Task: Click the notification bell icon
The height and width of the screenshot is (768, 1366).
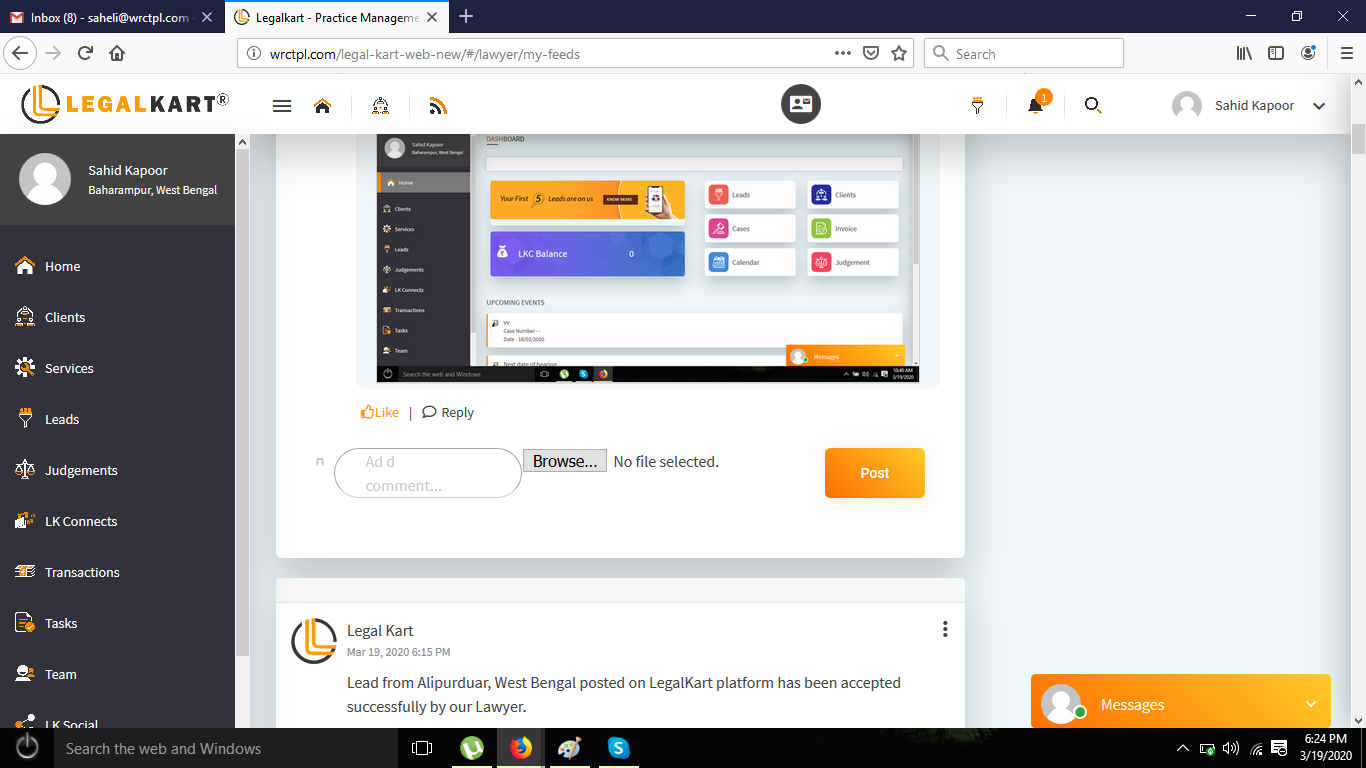Action: (1035, 106)
